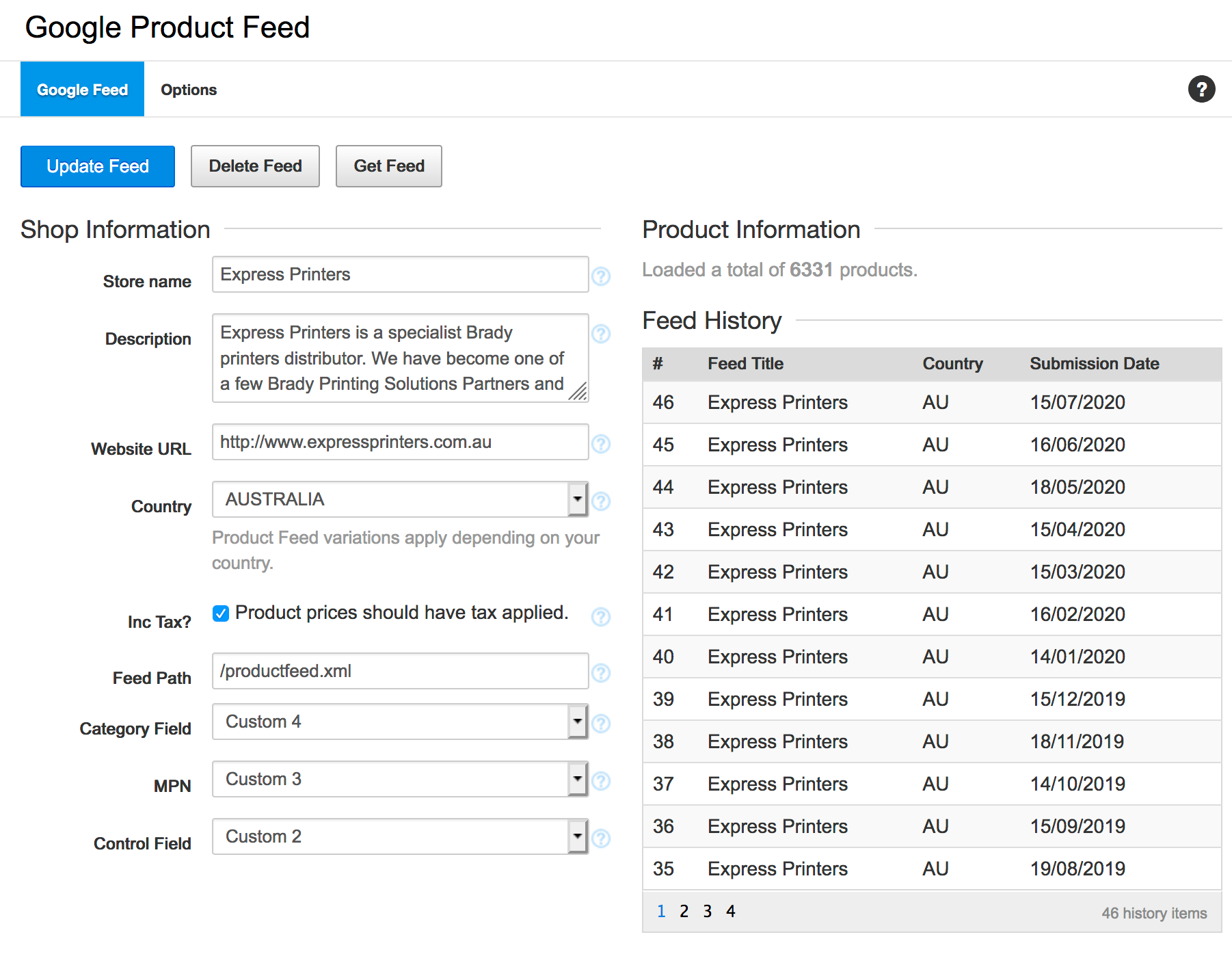Show help for MPN dropdown
The image size is (1232, 978).
tap(601, 781)
